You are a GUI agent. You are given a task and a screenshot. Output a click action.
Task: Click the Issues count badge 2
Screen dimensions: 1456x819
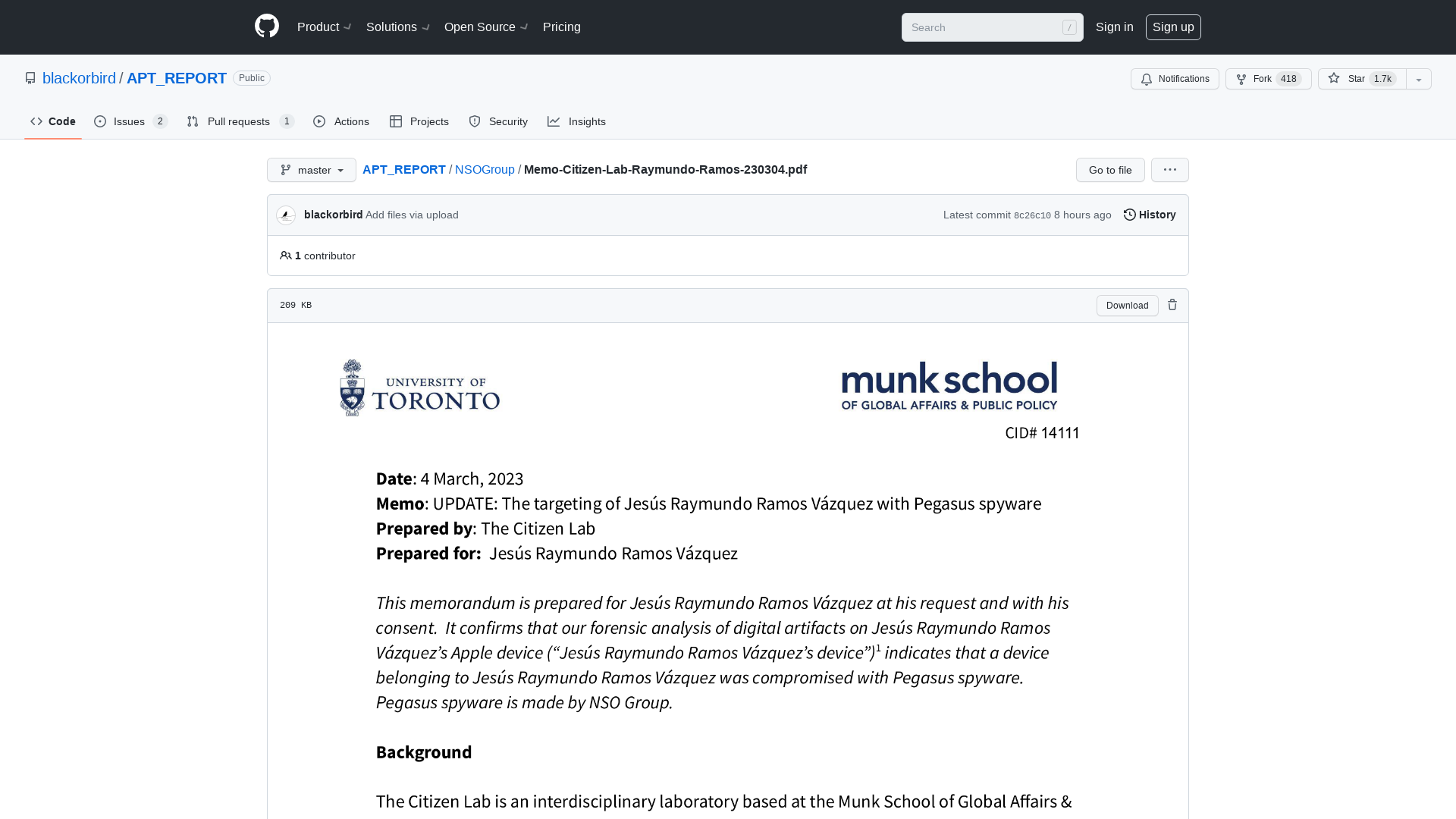tap(160, 121)
